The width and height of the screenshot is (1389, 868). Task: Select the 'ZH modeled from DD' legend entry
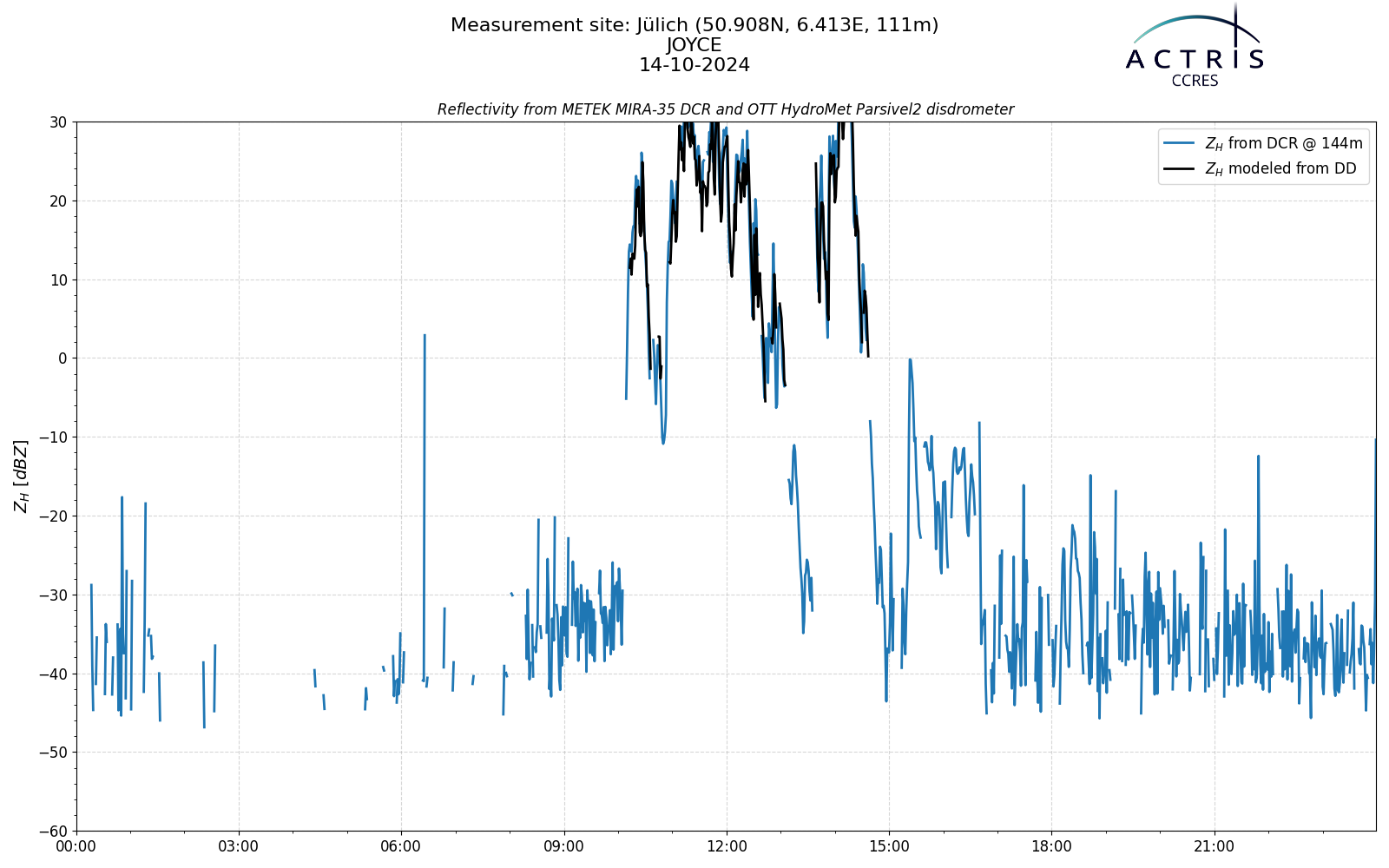click(1261, 168)
